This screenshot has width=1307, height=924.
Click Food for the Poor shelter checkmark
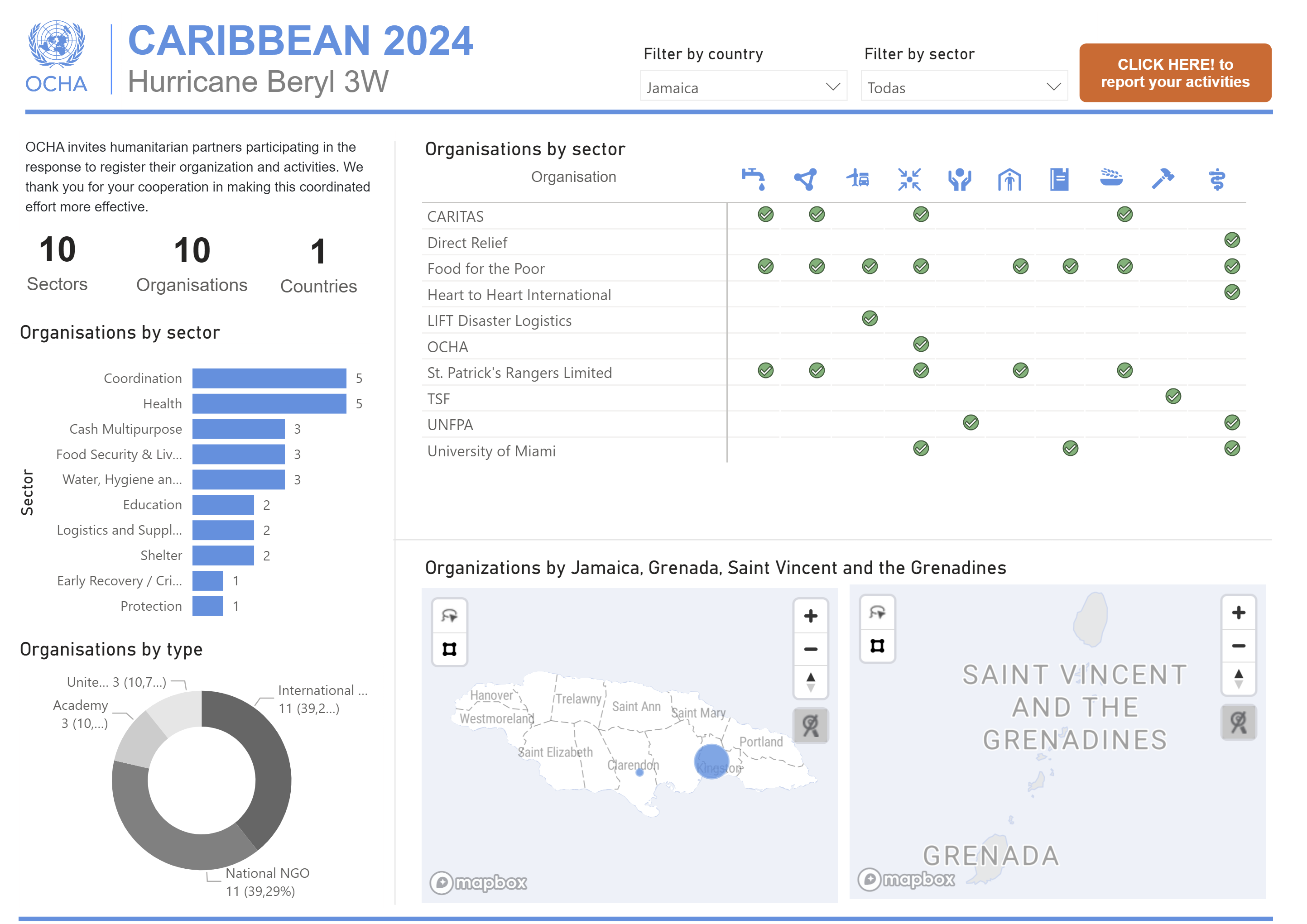(1020, 266)
